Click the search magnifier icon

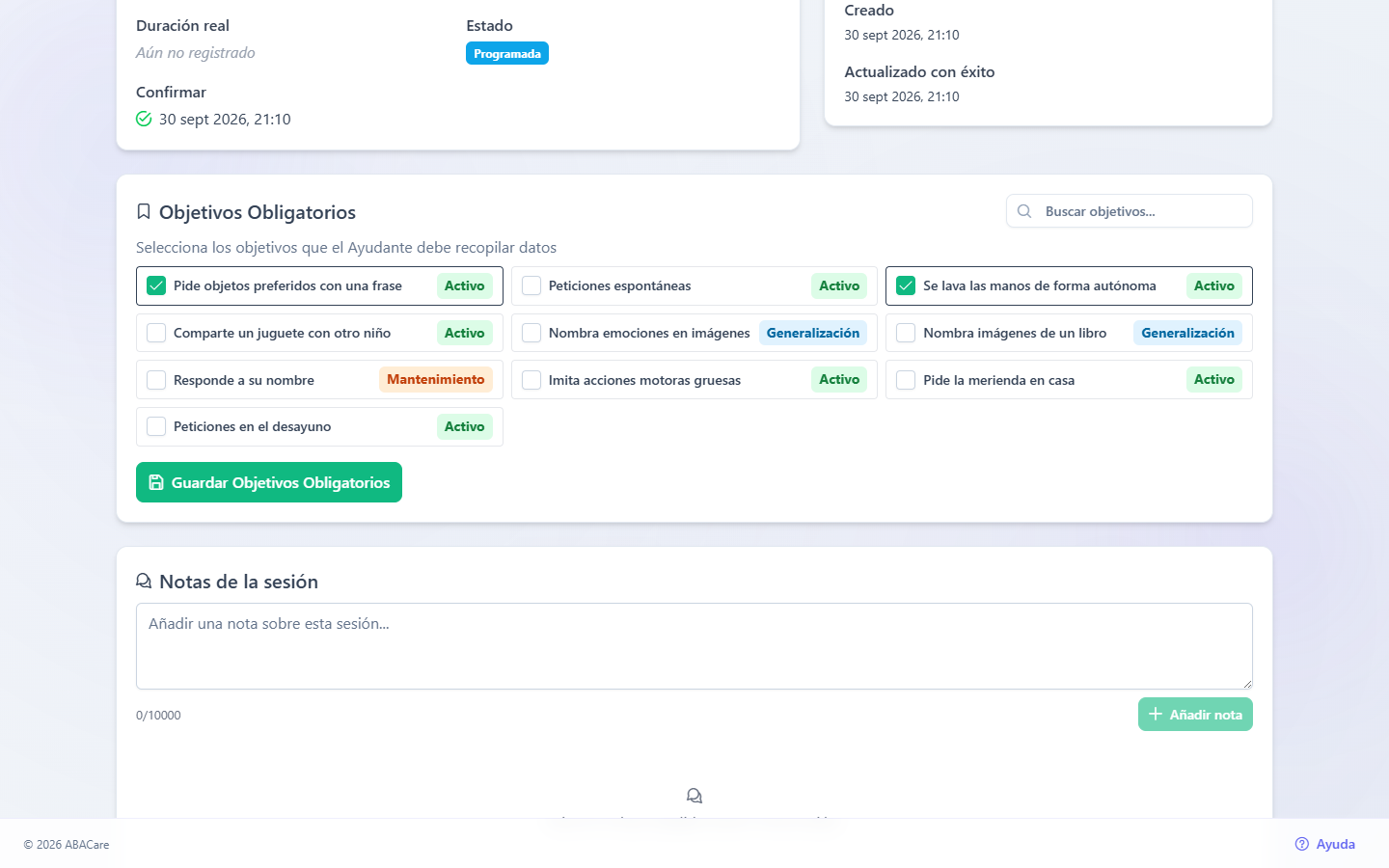pyautogui.click(x=1024, y=211)
